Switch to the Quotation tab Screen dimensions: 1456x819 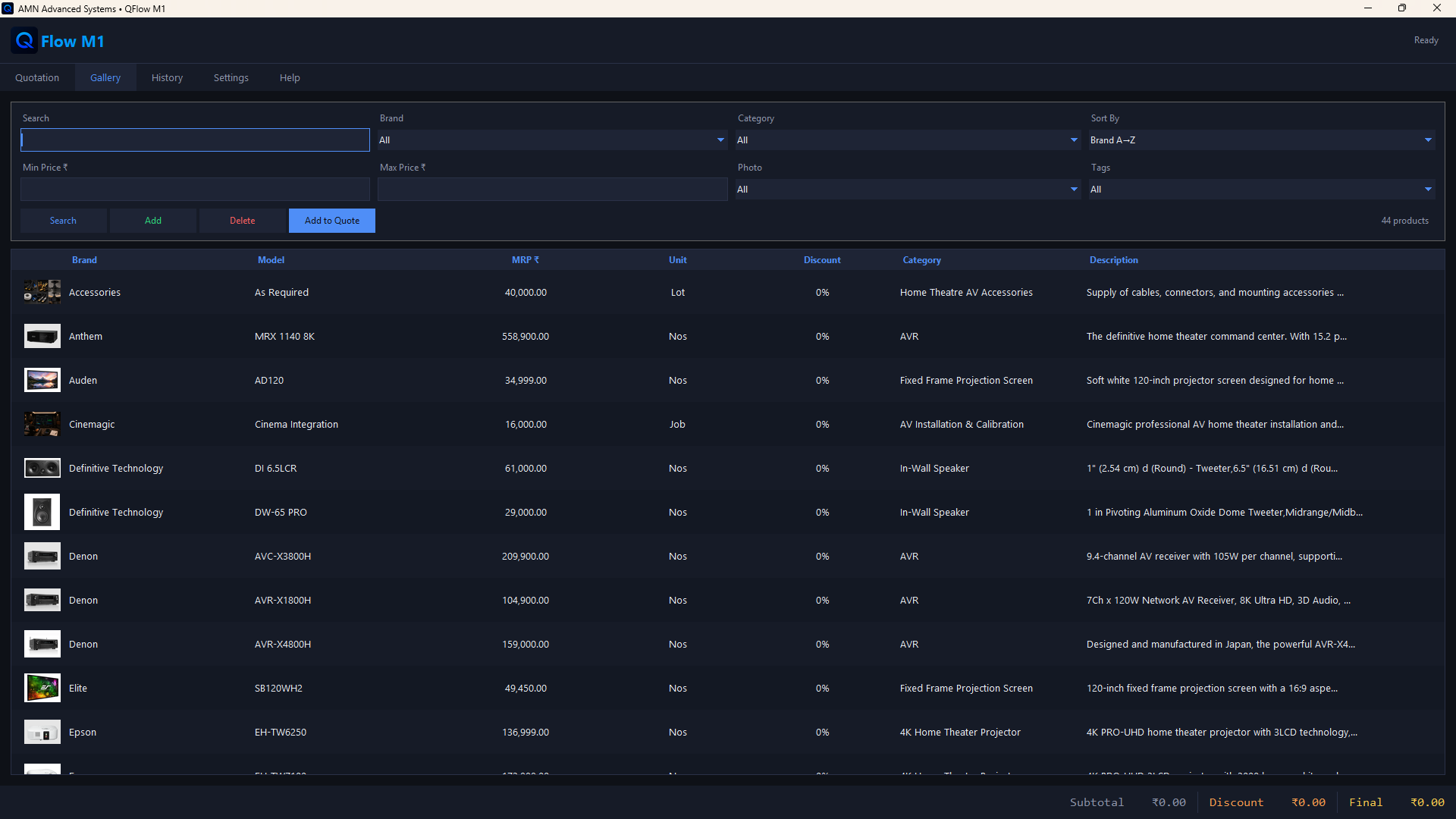point(37,77)
